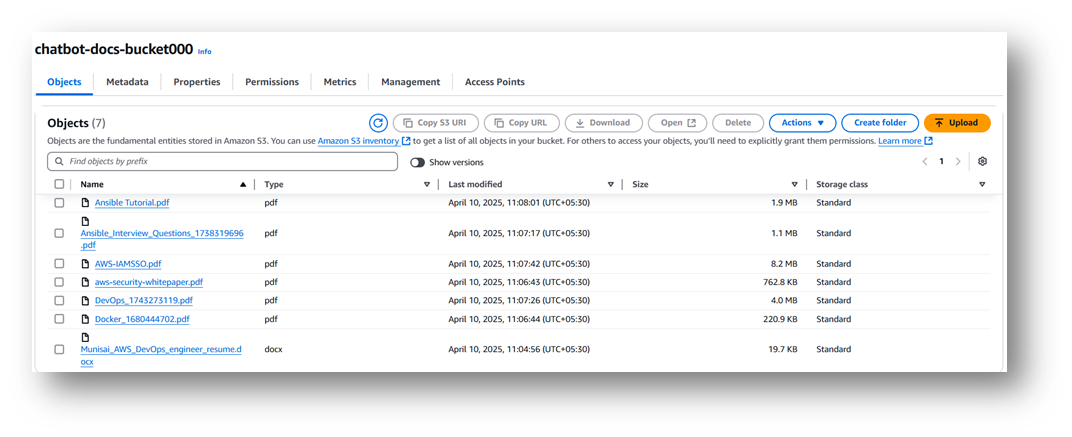Image resolution: width=1072 pixels, height=437 pixels.
Task: Click the 8.2 MB size cell
Action: pyautogui.click(x=783, y=263)
